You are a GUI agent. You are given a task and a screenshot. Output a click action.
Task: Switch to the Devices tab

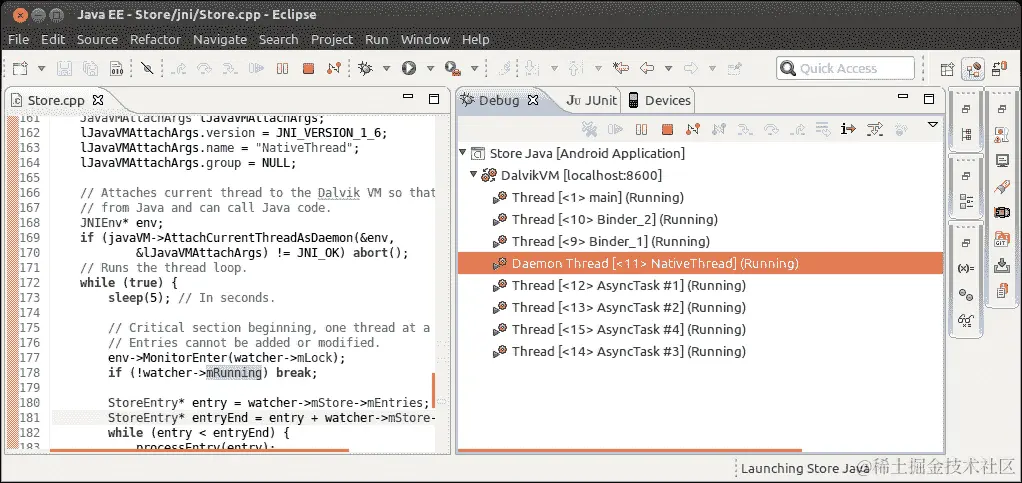pyautogui.click(x=659, y=100)
